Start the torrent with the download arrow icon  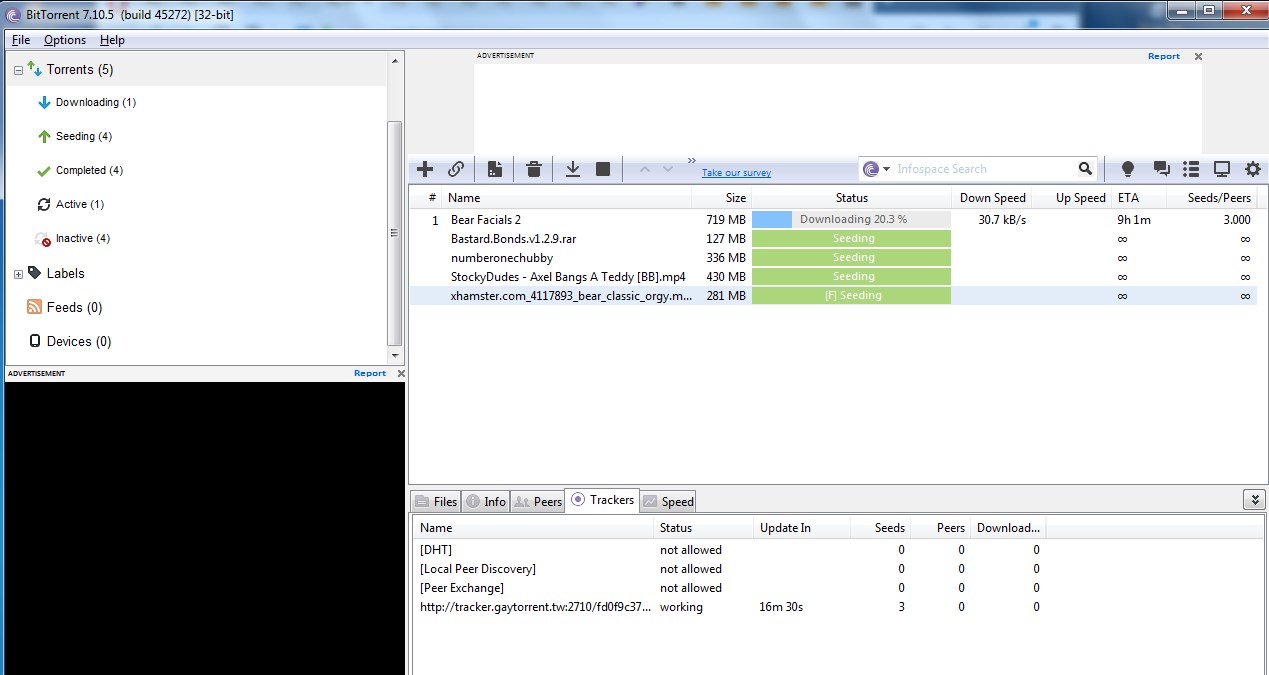pyautogui.click(x=572, y=169)
